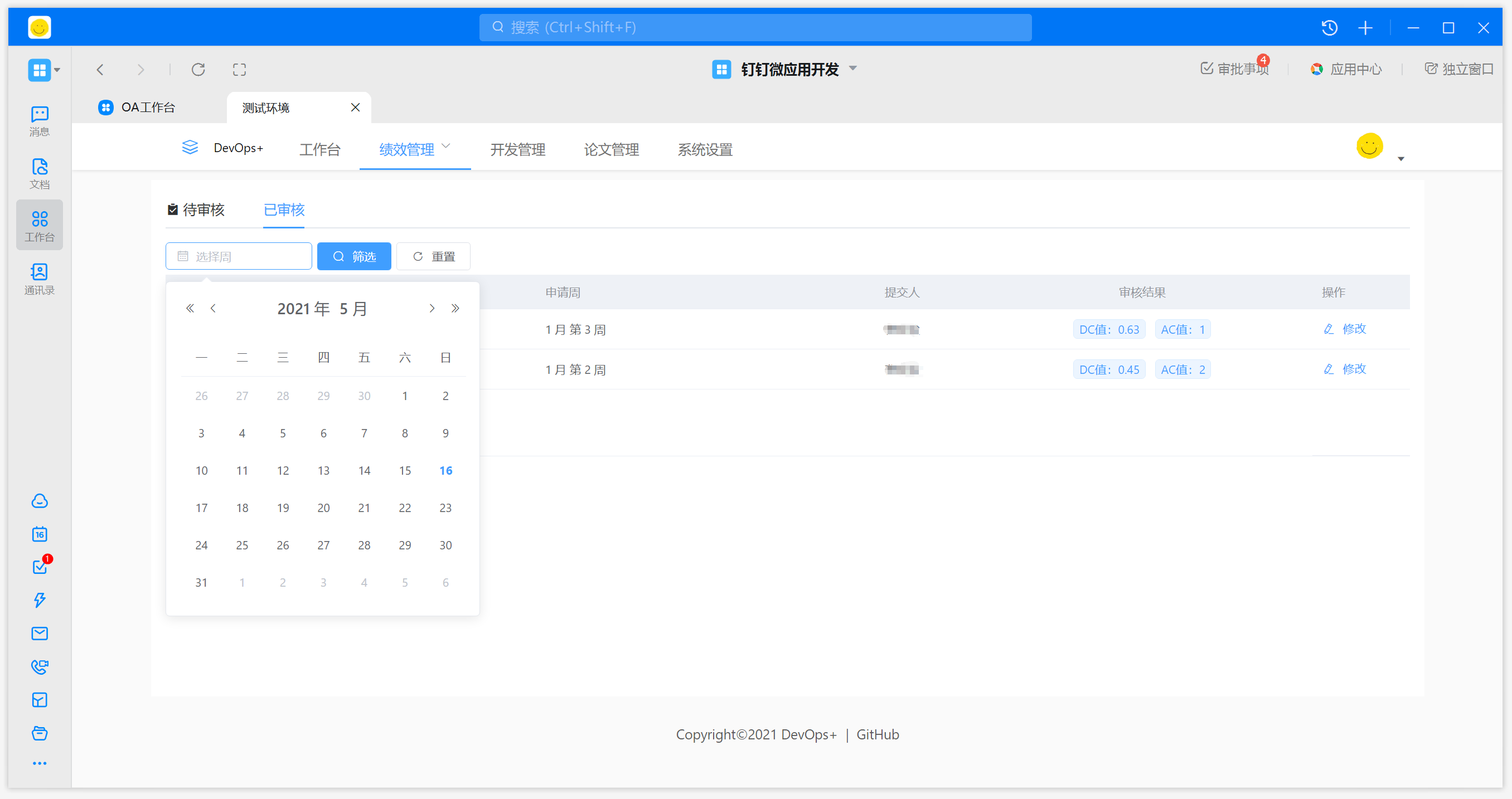Select day 20 in the calendar
Viewport: 1512px width, 799px height.
click(323, 508)
